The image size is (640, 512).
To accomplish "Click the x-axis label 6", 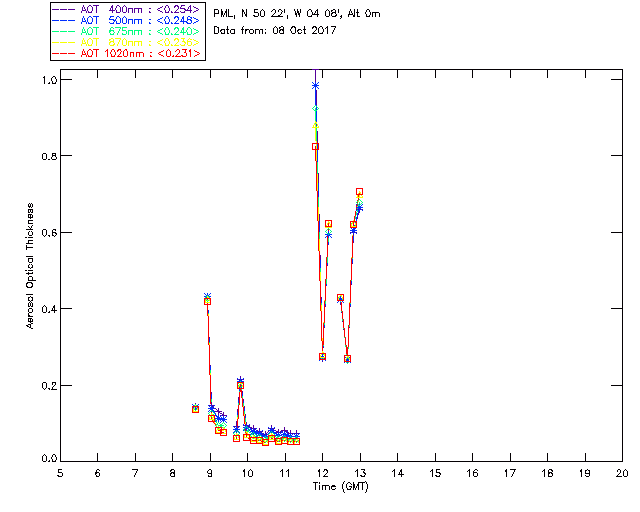I will click(x=98, y=473).
